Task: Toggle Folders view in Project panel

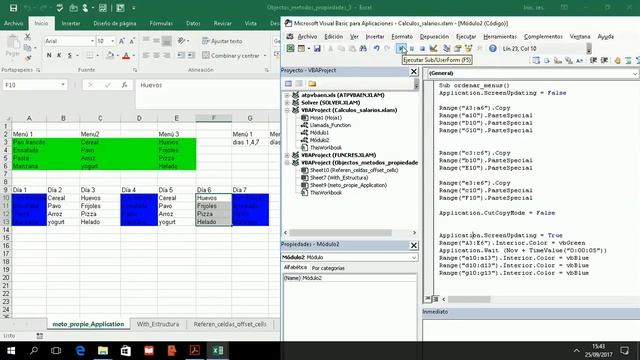Action: point(312,84)
